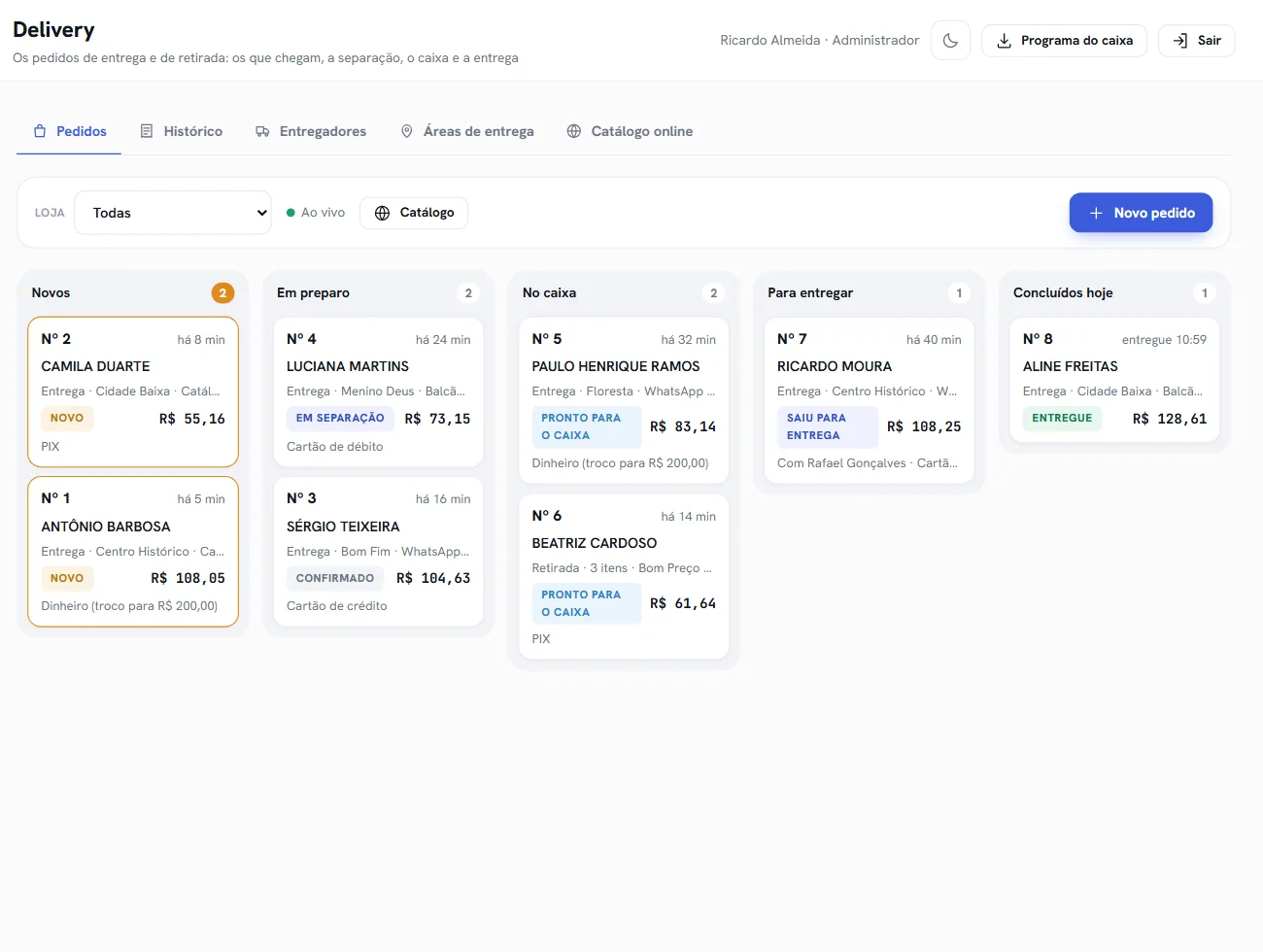Click the globe icon beside Catálogo online

pos(574,131)
